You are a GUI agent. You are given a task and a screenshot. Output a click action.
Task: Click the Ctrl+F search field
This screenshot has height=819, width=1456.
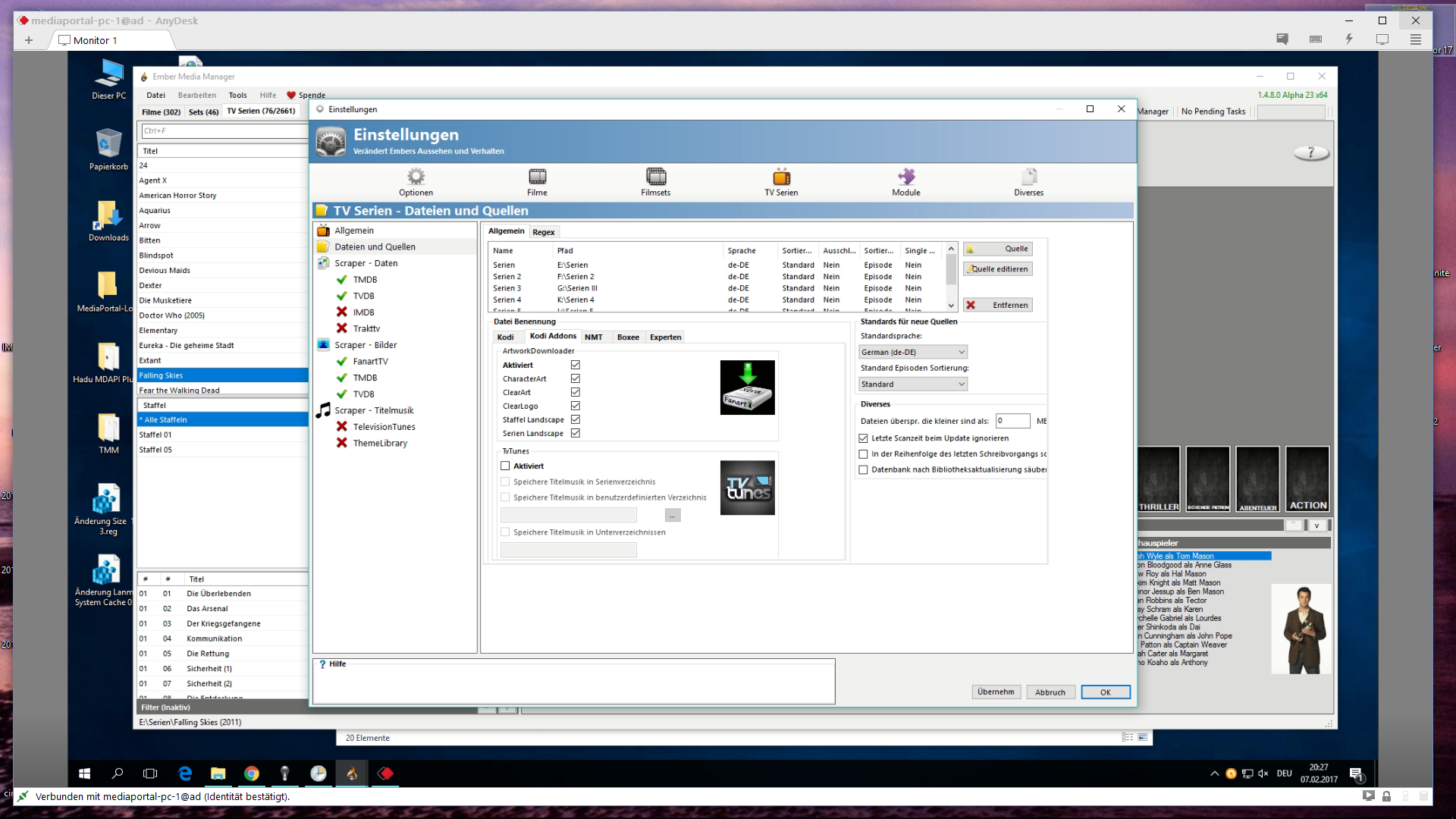coord(224,130)
